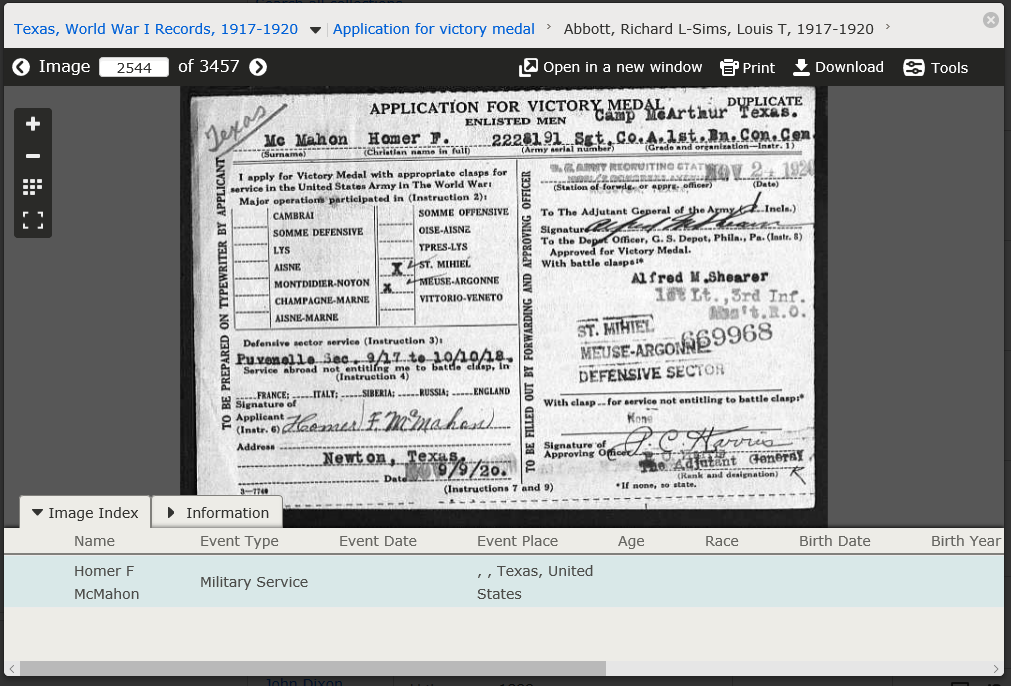This screenshot has width=1011, height=686.
Task: Click the scanned victory medal application image
Action: (x=504, y=298)
